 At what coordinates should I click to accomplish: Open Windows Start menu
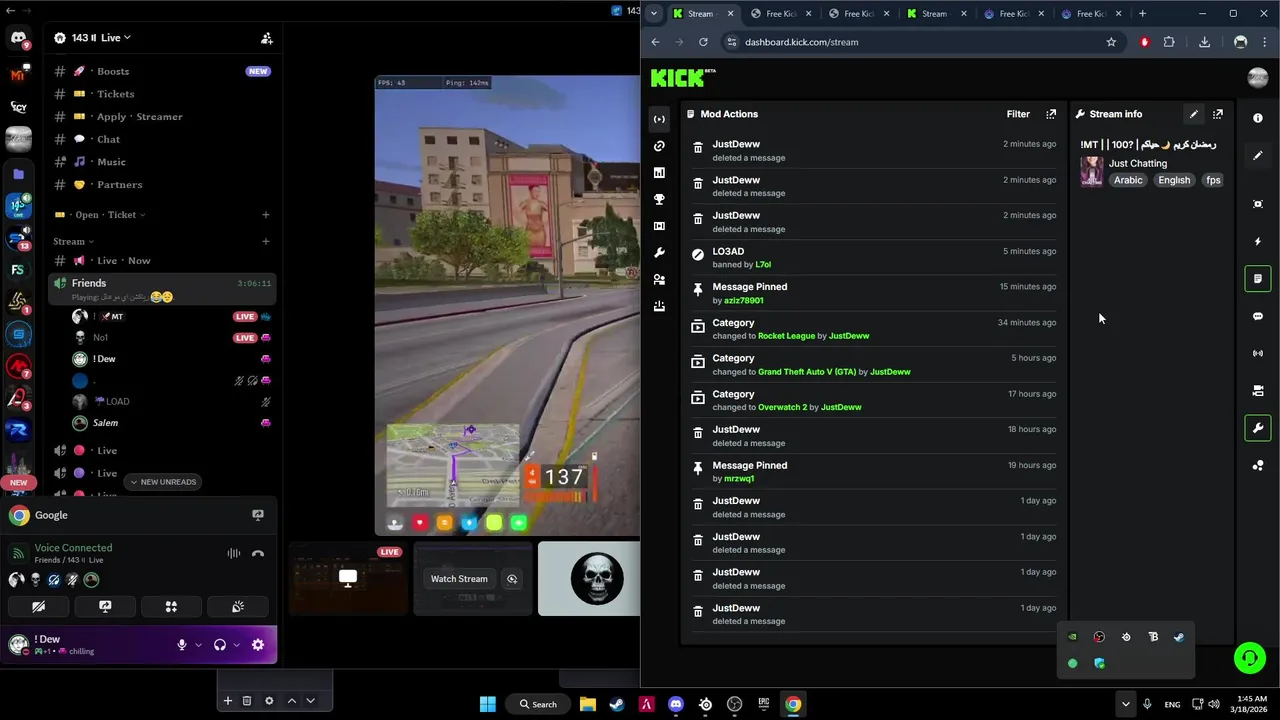(x=487, y=704)
